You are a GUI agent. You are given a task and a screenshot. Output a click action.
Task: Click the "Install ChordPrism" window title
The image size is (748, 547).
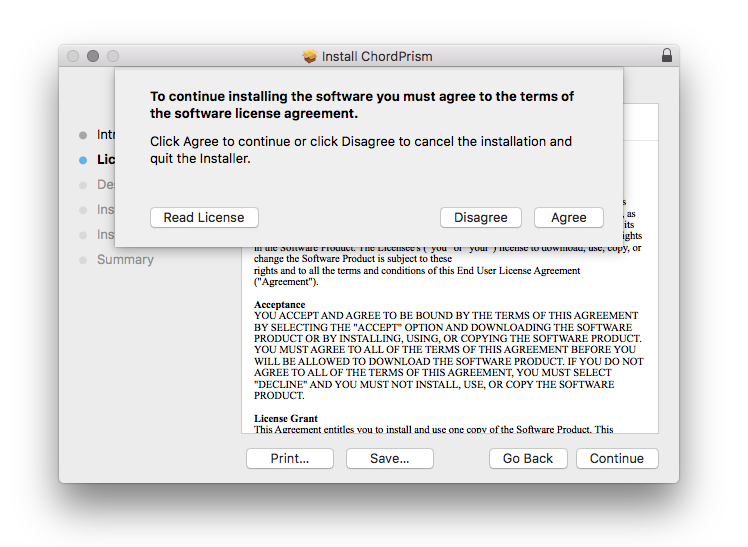point(377,56)
